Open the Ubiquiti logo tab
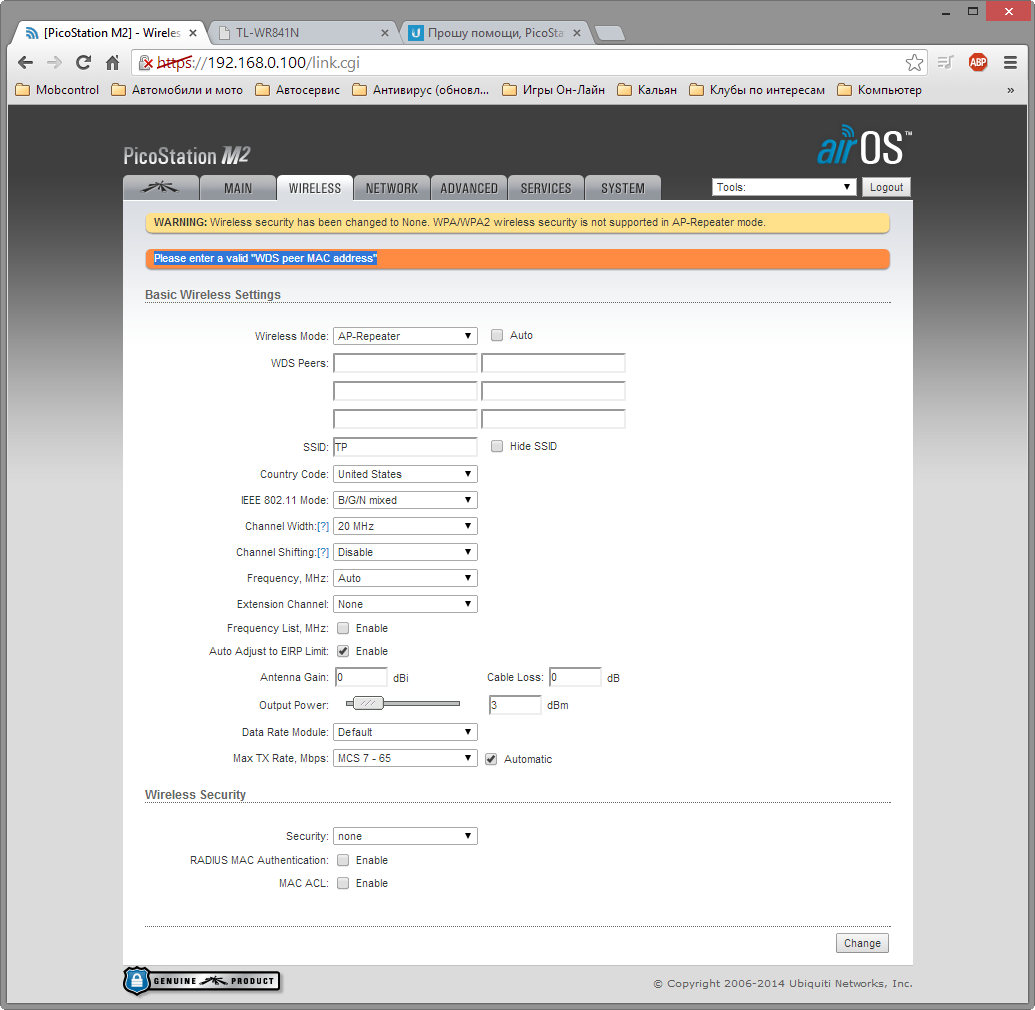Screen dimensions: 1035x1010 point(161,187)
